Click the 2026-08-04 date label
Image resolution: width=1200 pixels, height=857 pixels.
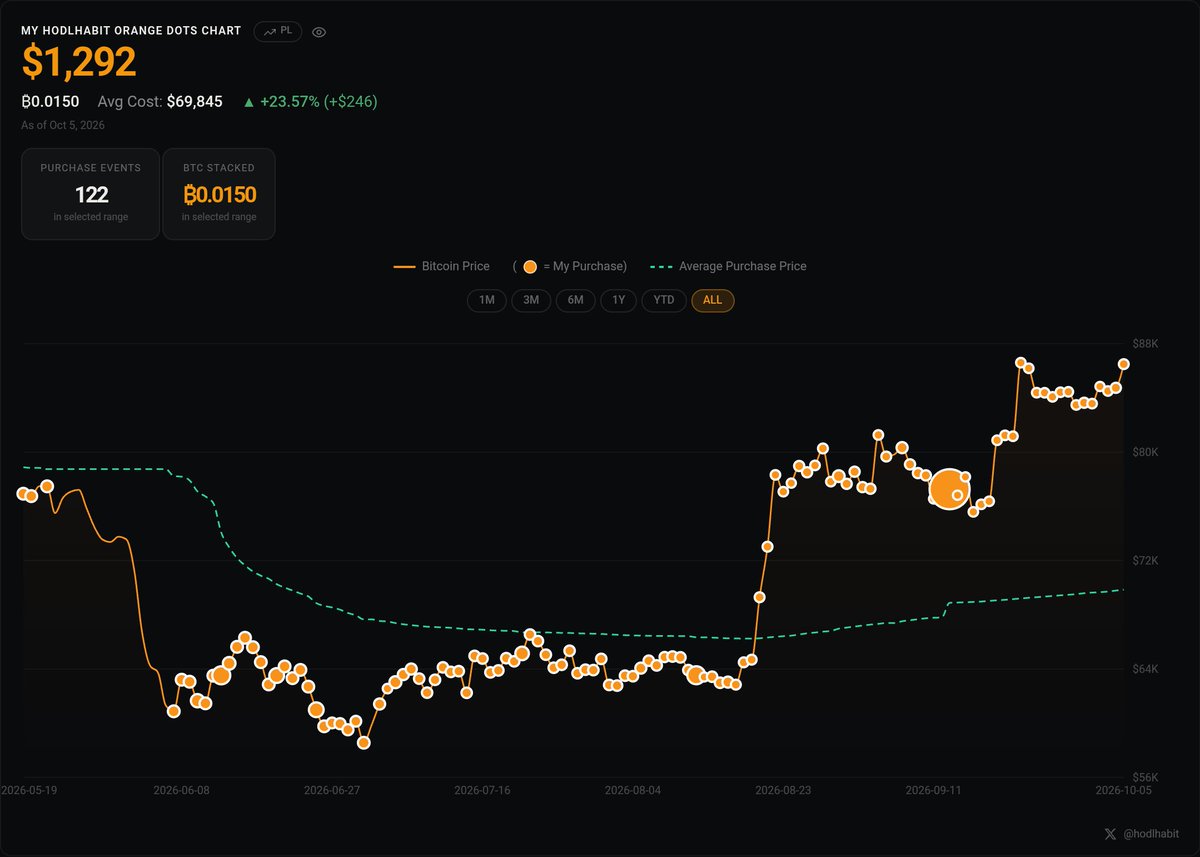(632, 790)
